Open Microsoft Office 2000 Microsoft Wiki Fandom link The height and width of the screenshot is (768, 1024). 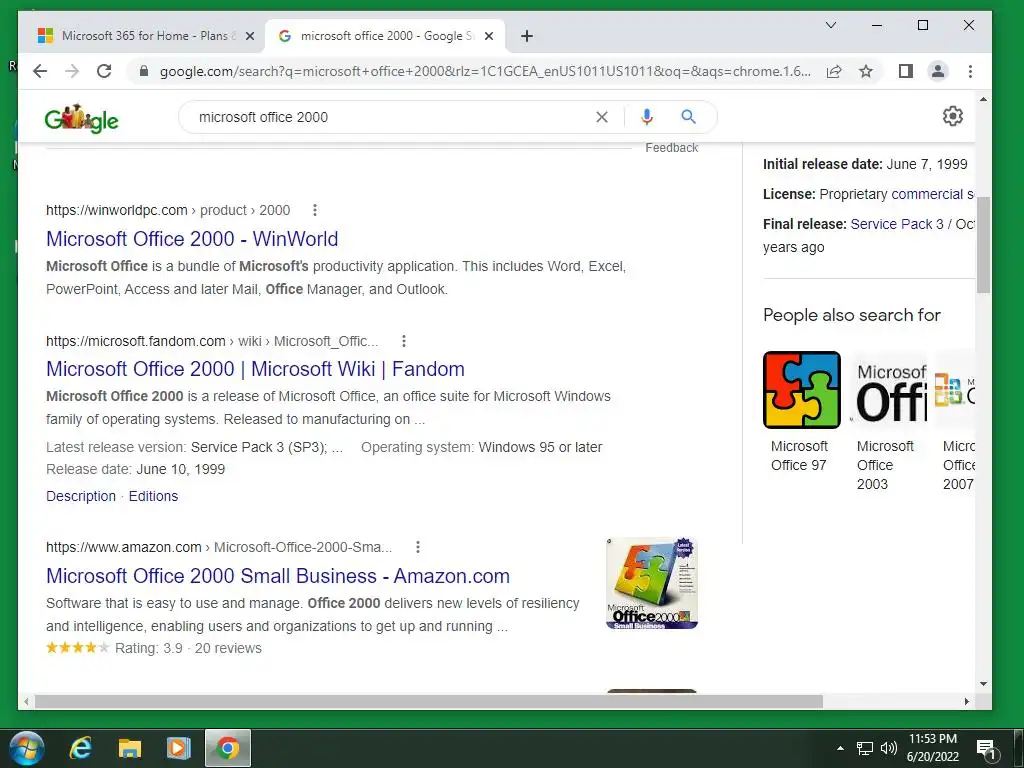click(x=255, y=369)
